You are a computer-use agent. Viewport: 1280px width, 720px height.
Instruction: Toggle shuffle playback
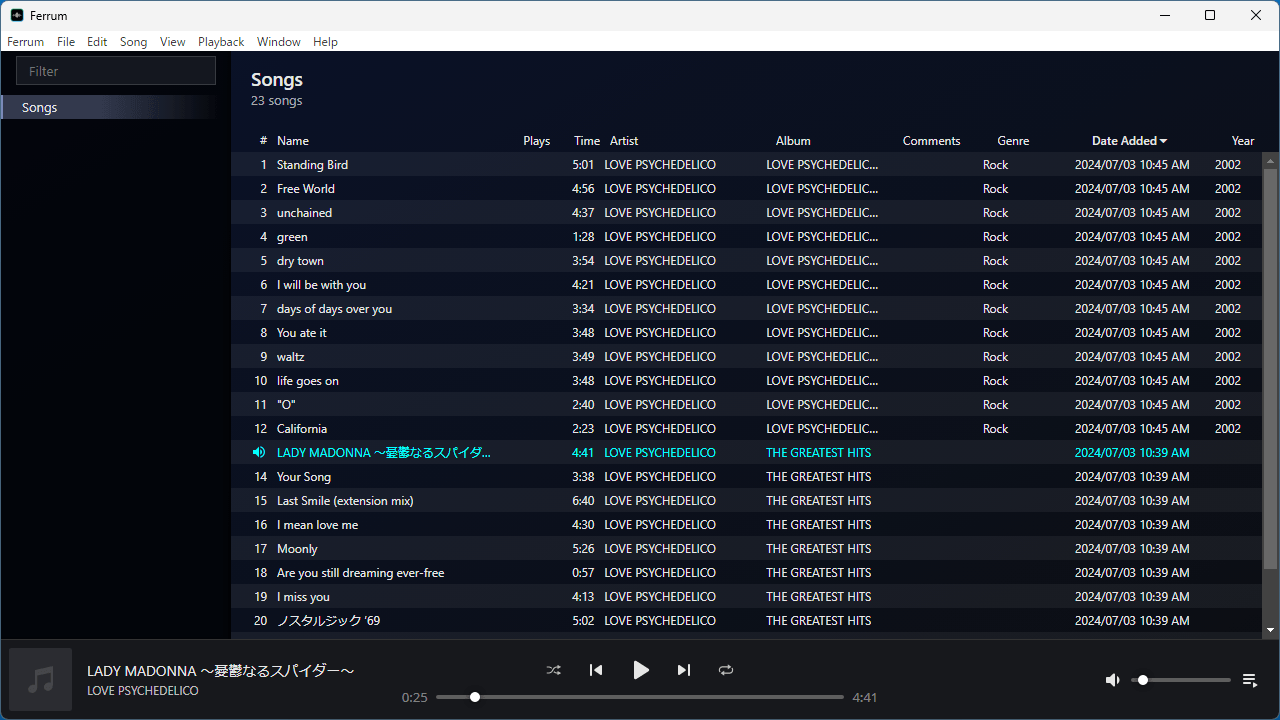pos(554,670)
